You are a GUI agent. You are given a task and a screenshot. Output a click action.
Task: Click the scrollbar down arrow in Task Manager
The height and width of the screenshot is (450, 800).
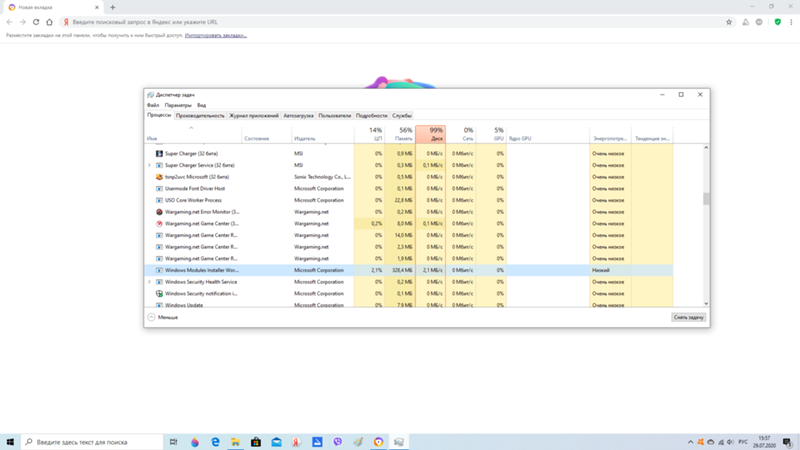tap(706, 304)
